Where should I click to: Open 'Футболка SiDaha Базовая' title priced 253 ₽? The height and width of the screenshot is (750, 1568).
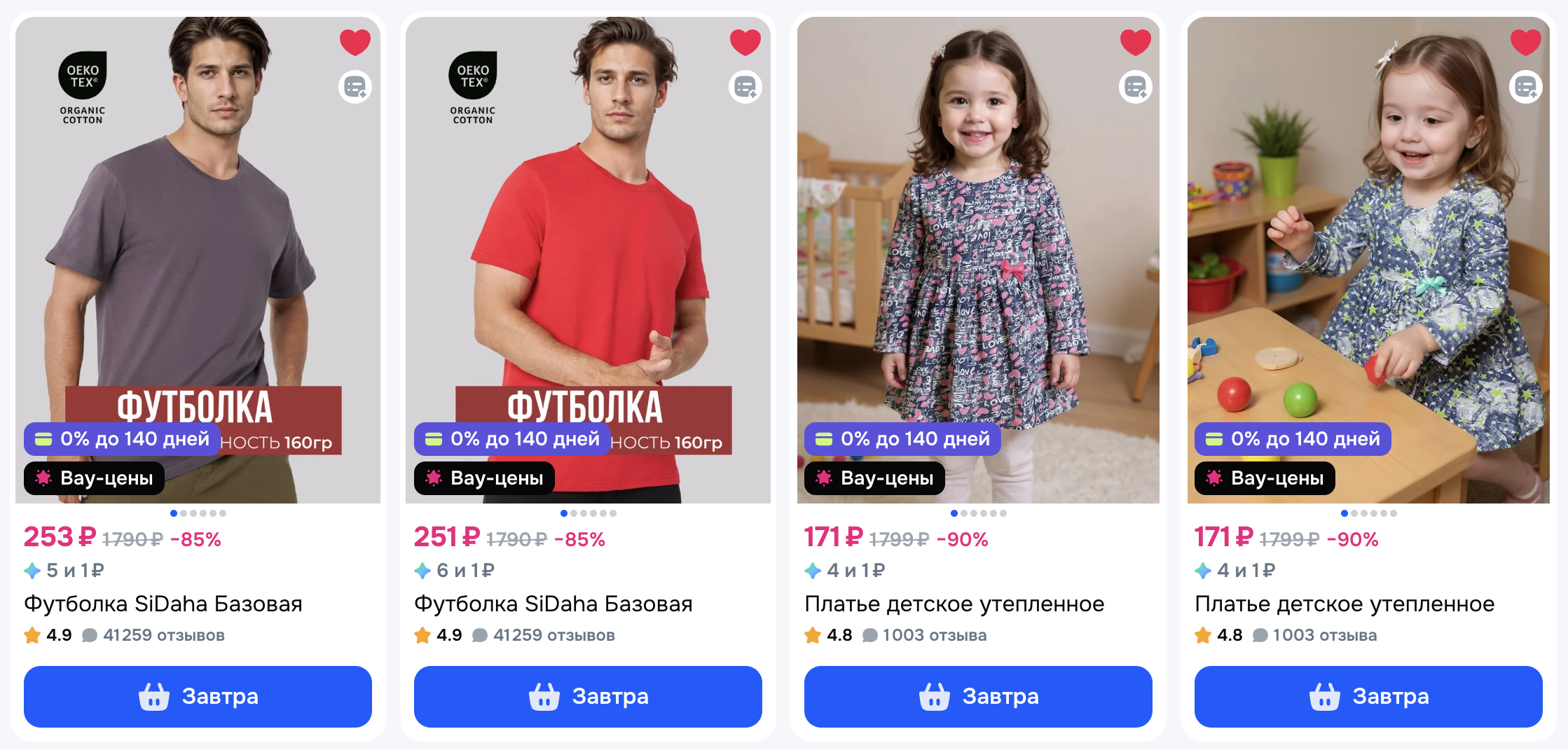pyautogui.click(x=163, y=604)
